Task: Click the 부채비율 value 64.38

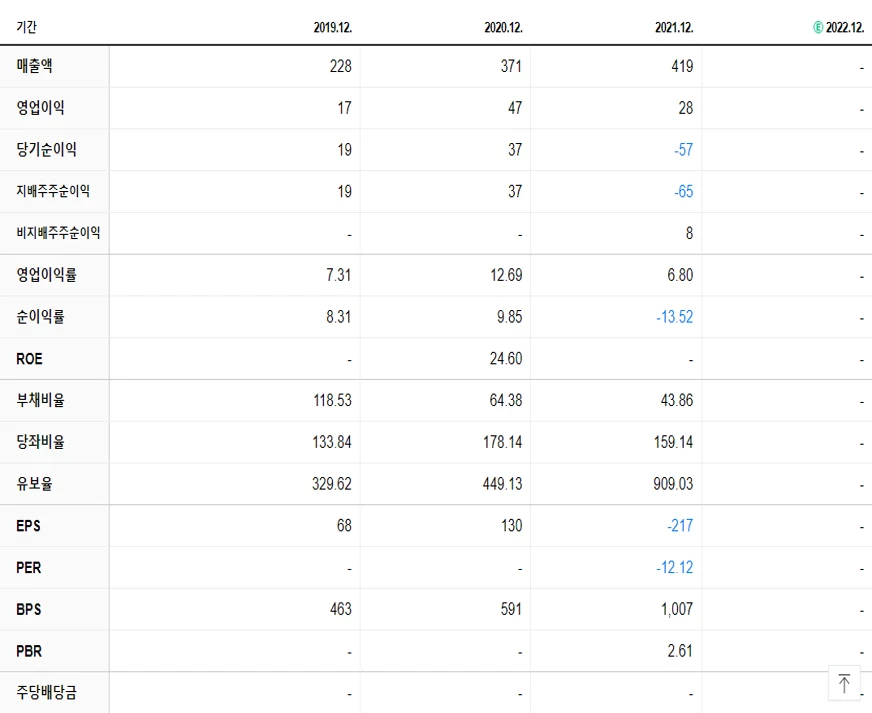Action: [x=506, y=400]
